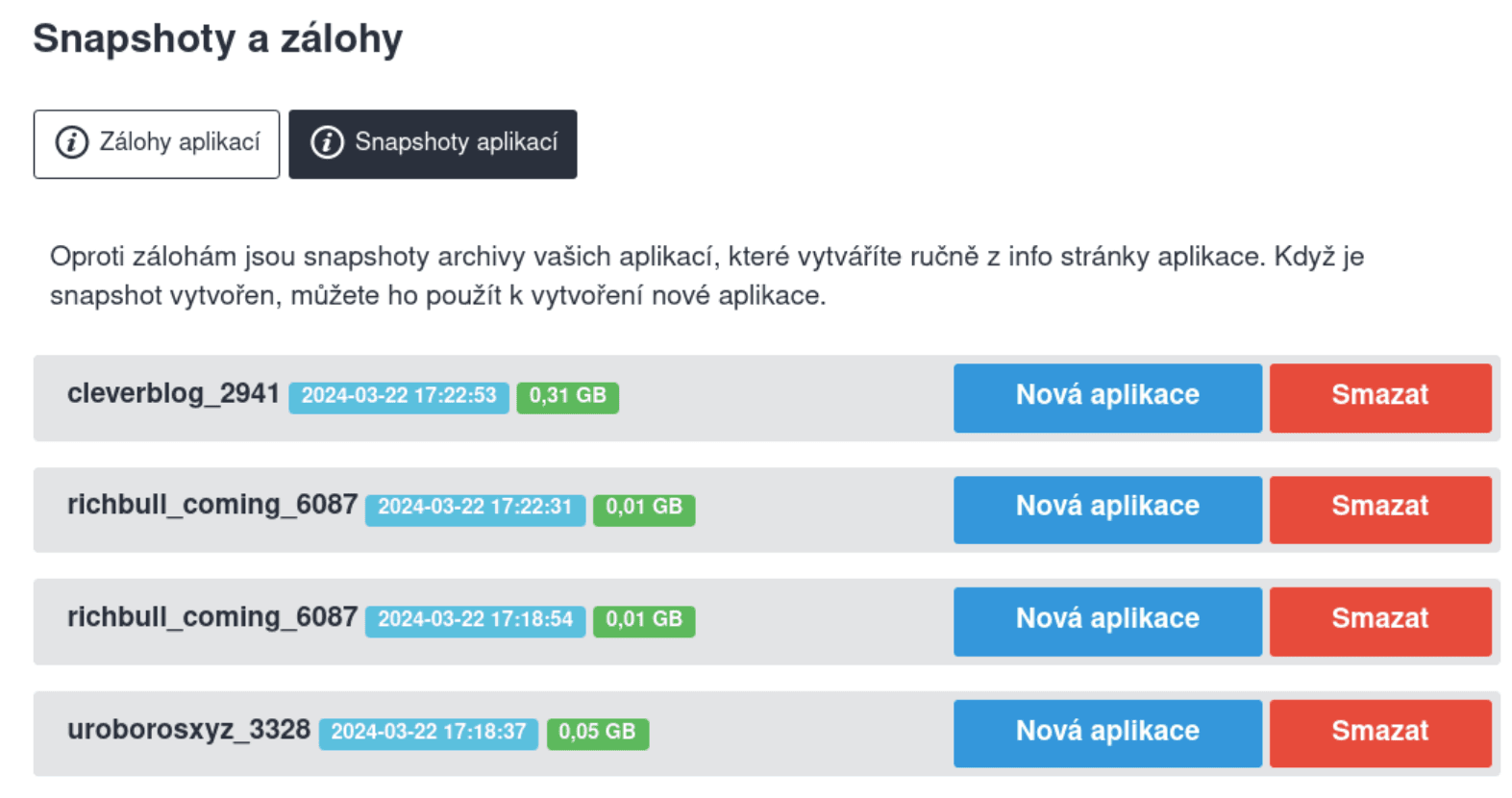Click timestamp badge 2024-03-22 17:18:54

coord(475,620)
